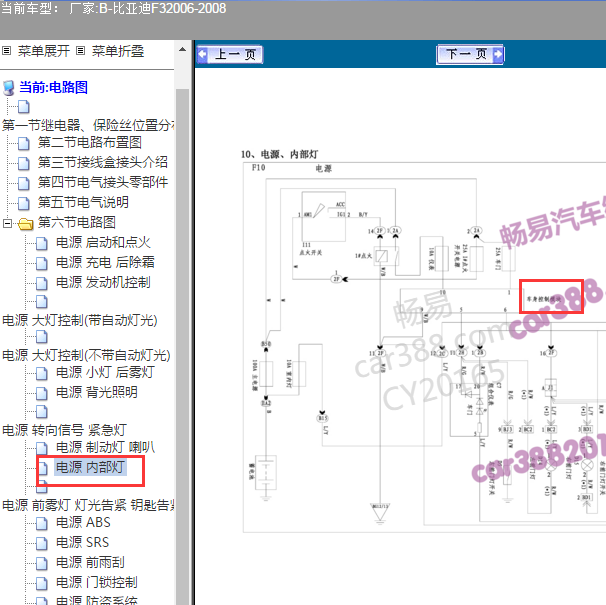The height and width of the screenshot is (605, 606).
Task: Click page icon of 电源 SRS
Action: click(42, 544)
